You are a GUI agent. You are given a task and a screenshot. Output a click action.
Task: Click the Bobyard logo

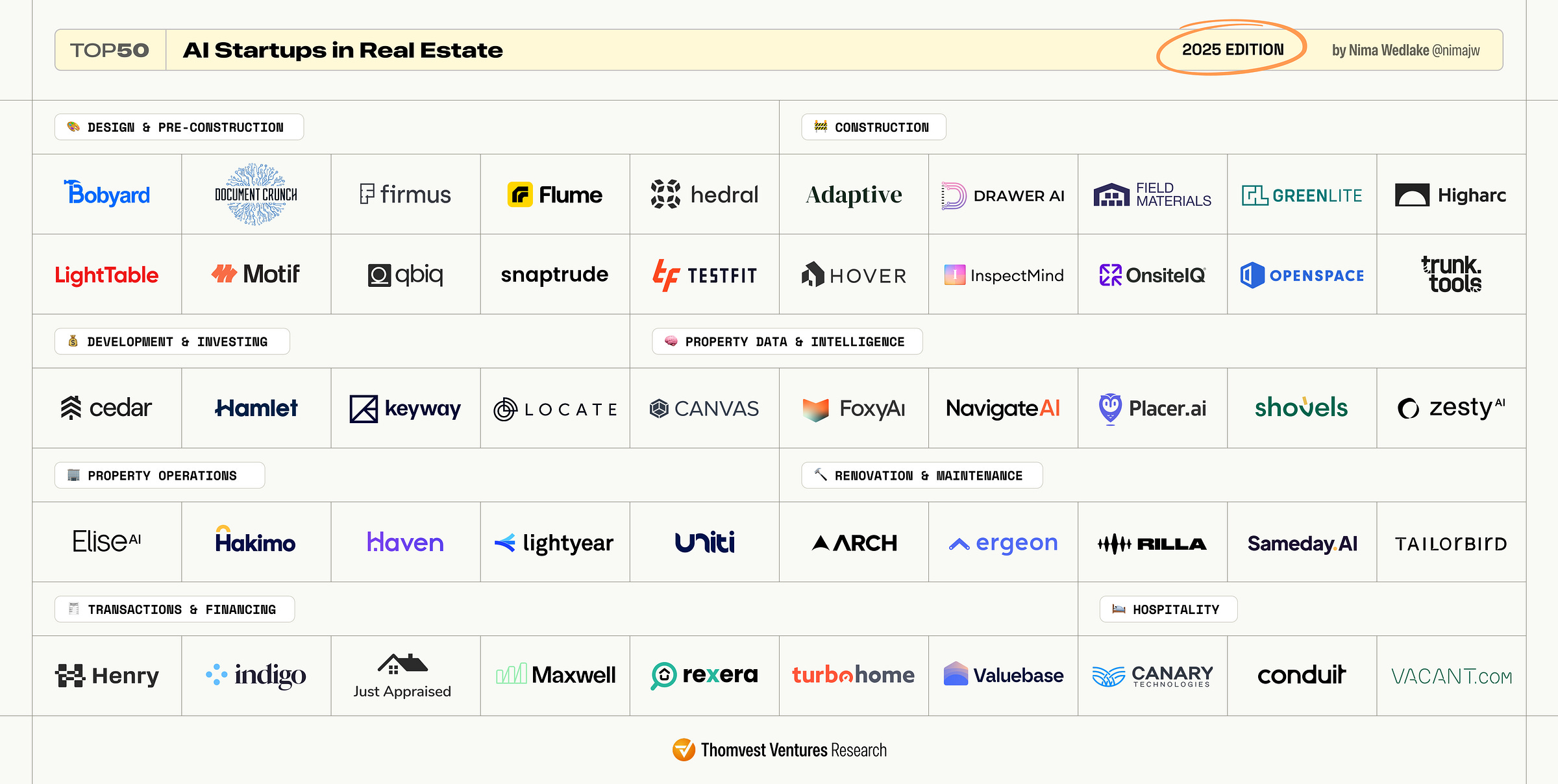point(106,193)
